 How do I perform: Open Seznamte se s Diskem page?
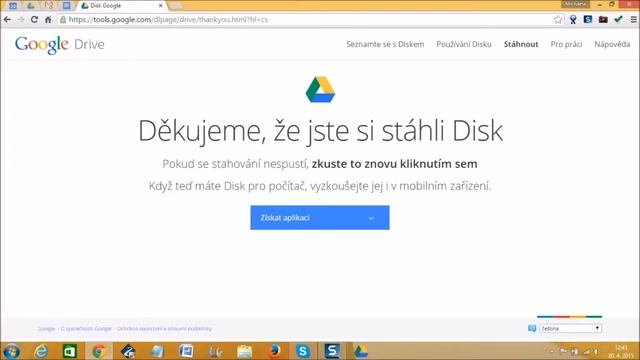point(385,44)
